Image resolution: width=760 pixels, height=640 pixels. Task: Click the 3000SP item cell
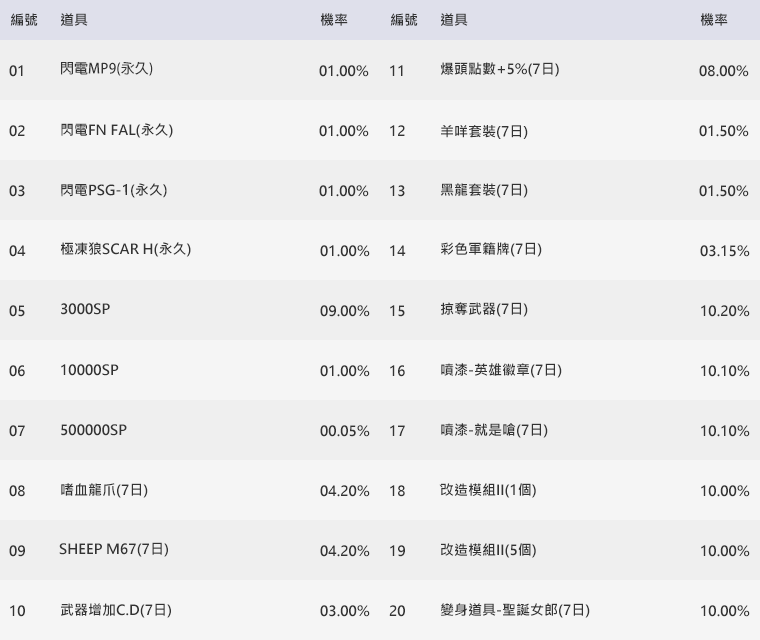85,310
